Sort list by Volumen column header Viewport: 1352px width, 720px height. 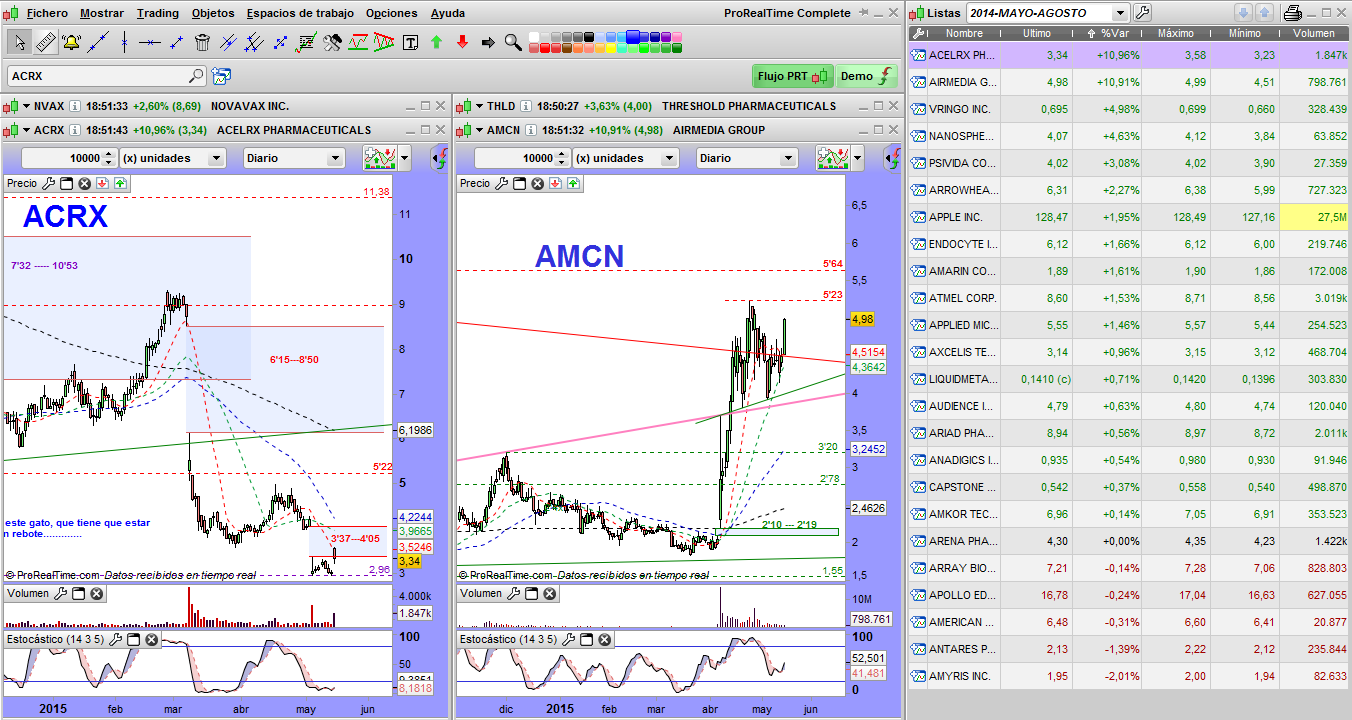1313,33
